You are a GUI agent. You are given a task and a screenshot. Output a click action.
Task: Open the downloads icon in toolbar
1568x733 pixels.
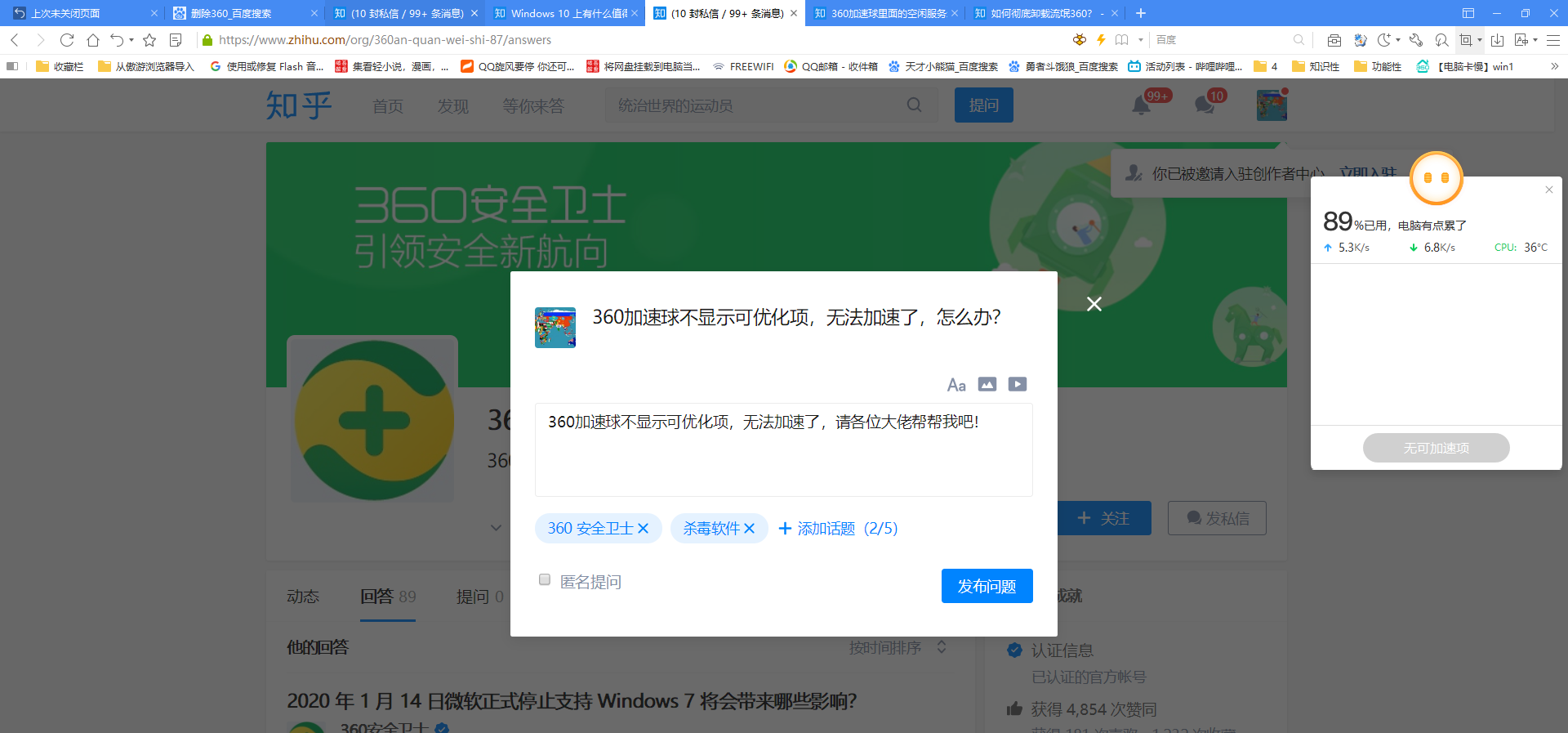(1497, 40)
